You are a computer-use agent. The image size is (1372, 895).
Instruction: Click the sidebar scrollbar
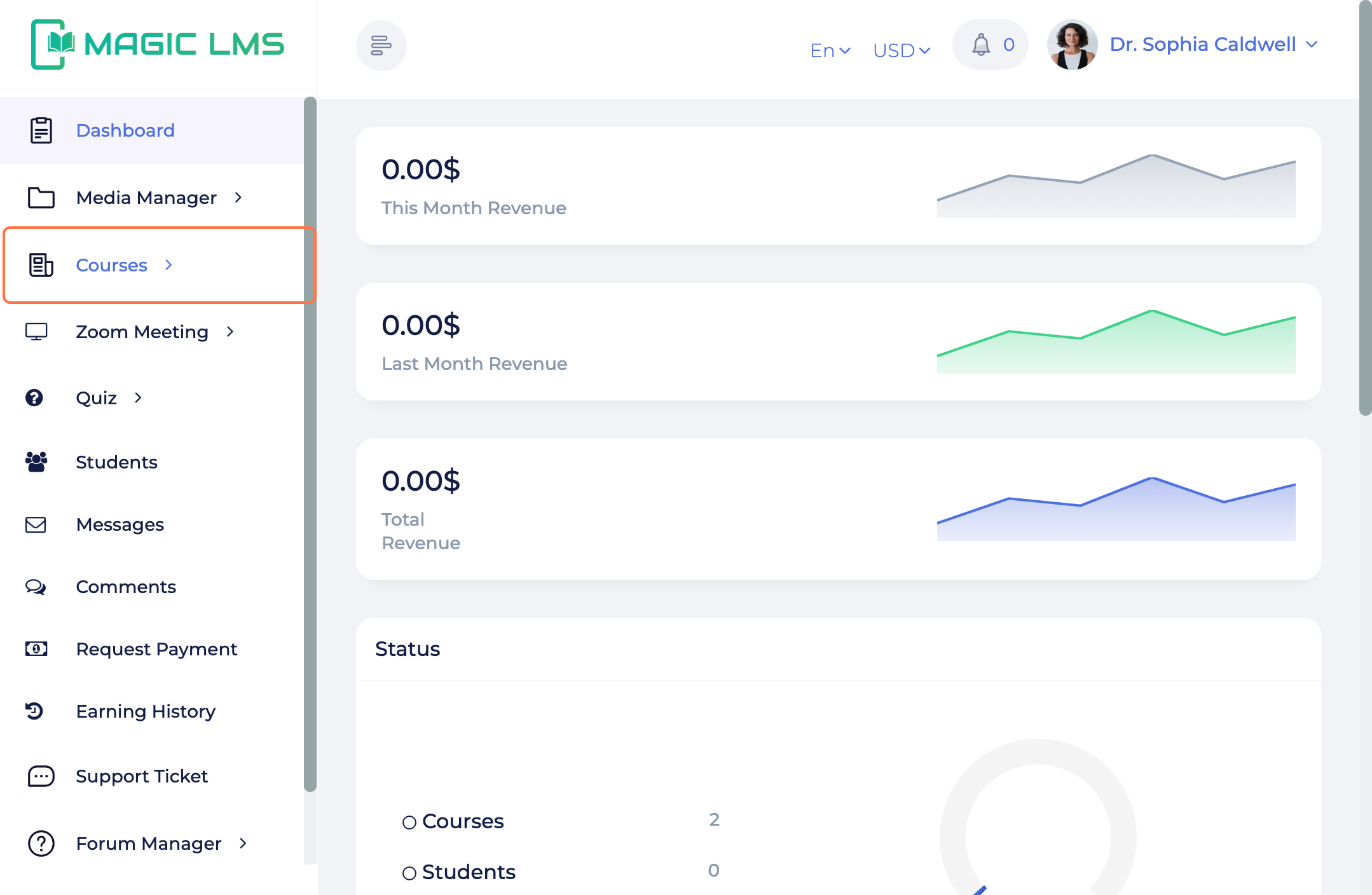click(310, 445)
